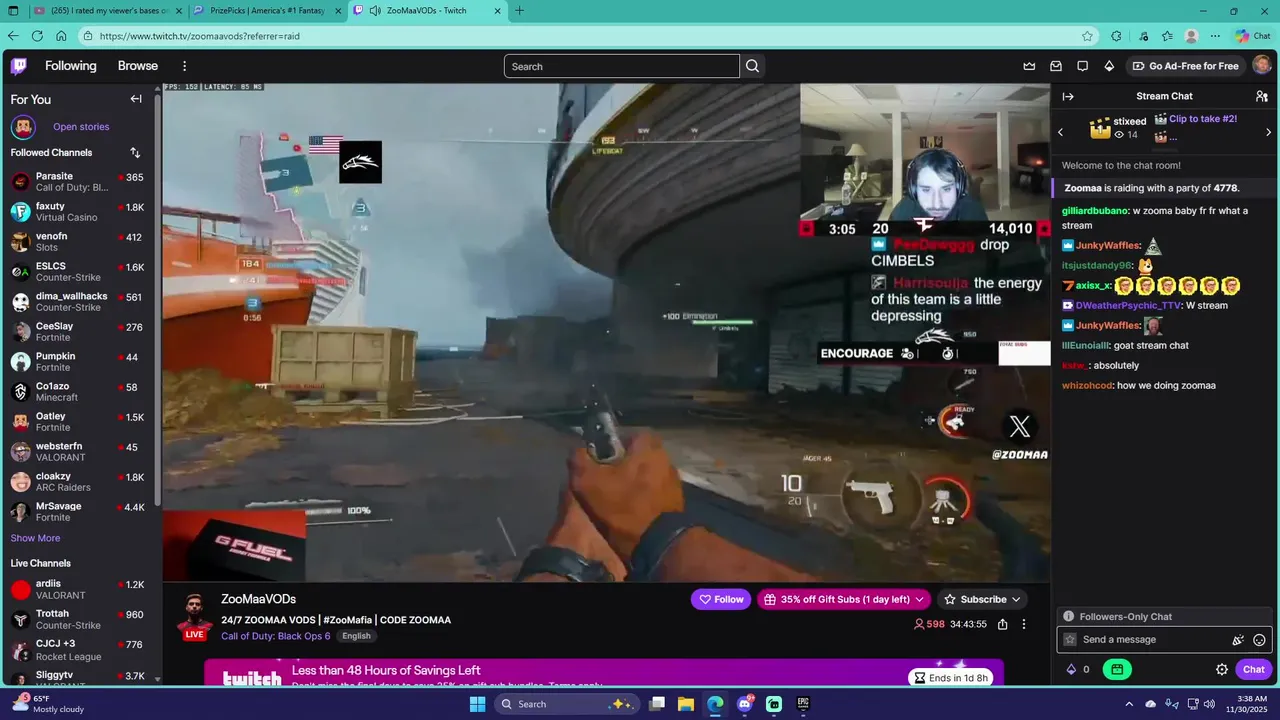Open stories link in sidebar

click(81, 127)
